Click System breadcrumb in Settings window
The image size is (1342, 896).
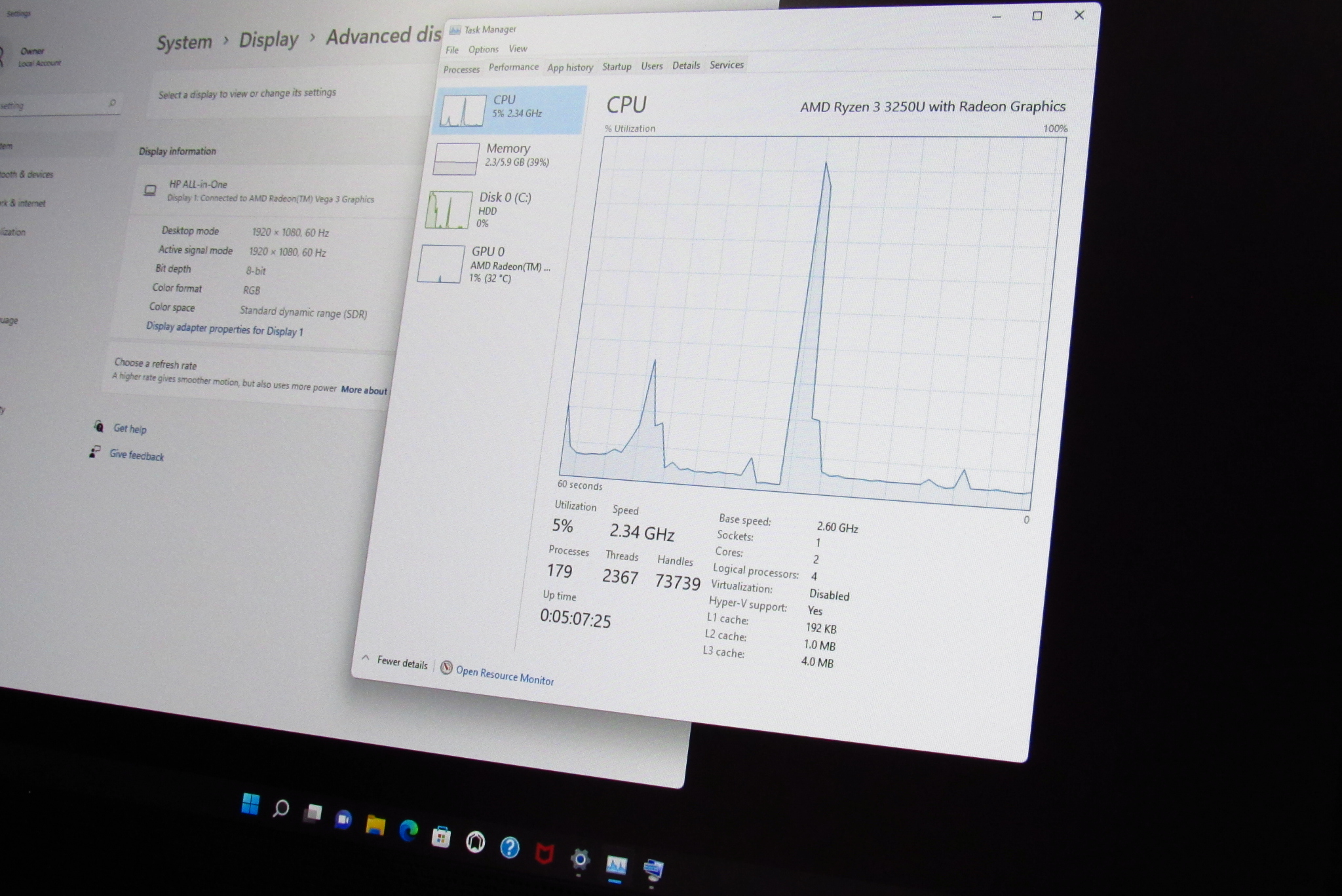[x=184, y=43]
